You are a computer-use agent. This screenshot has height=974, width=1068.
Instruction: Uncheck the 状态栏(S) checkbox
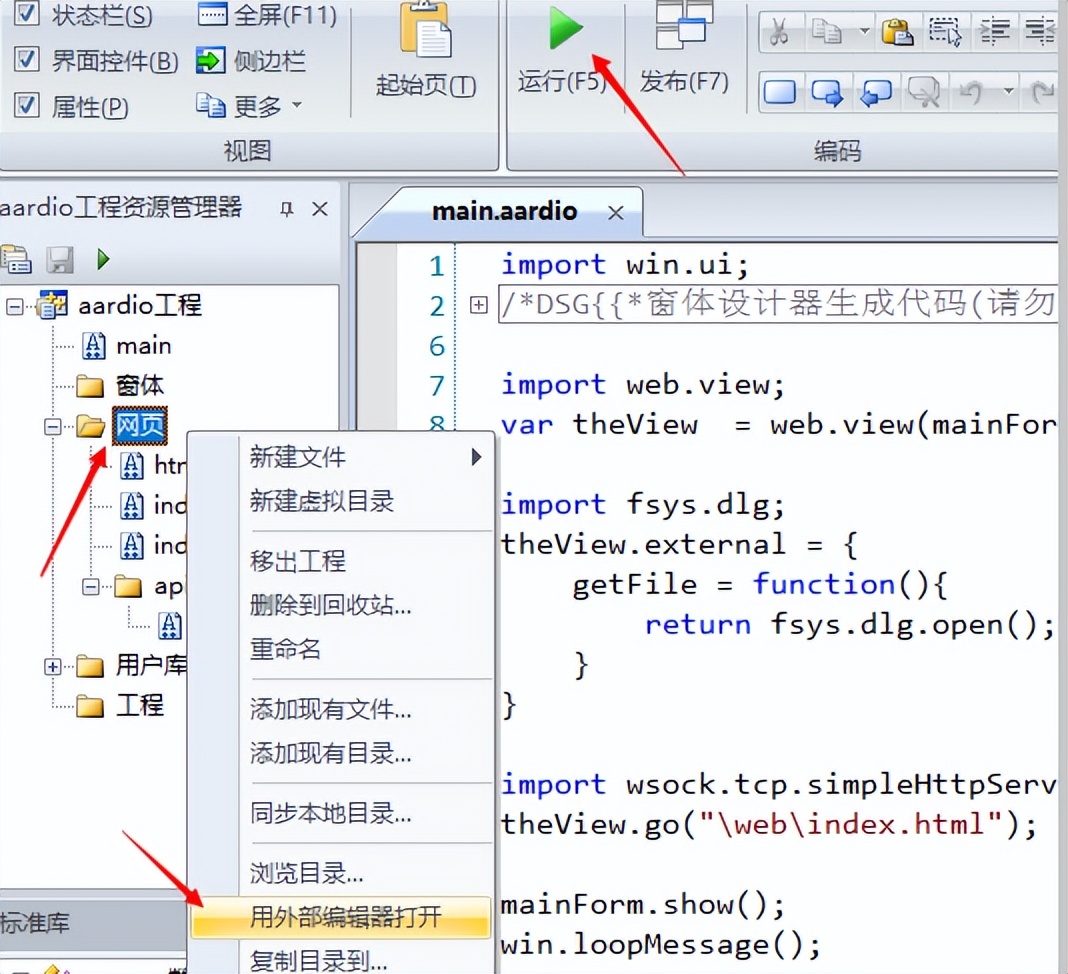click(x=27, y=14)
